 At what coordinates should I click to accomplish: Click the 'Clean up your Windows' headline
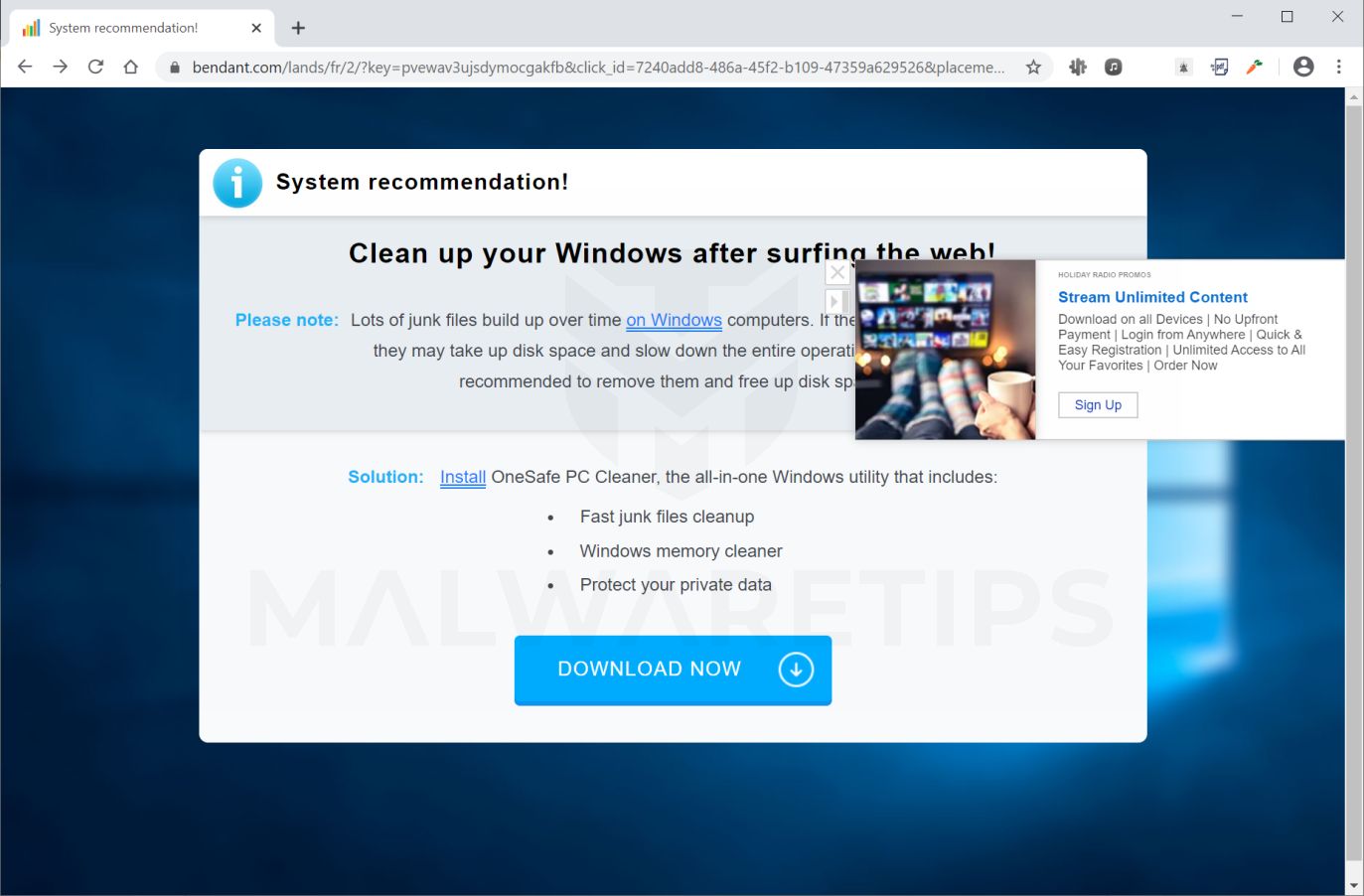672,253
